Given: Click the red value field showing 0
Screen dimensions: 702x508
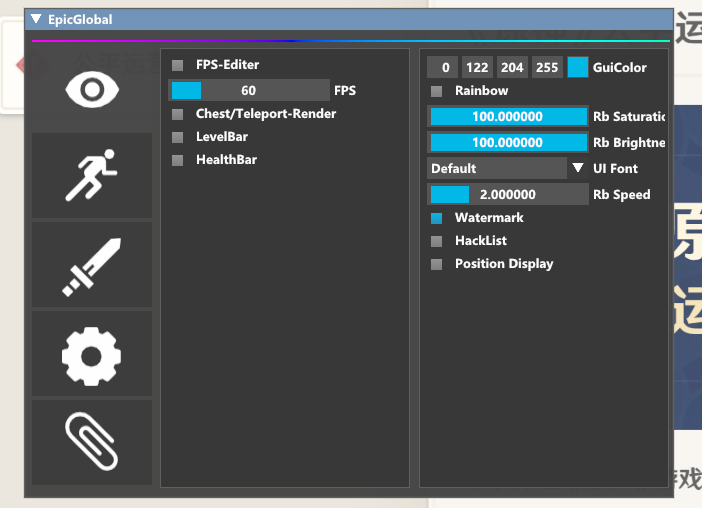Looking at the screenshot, I should (x=443, y=67).
